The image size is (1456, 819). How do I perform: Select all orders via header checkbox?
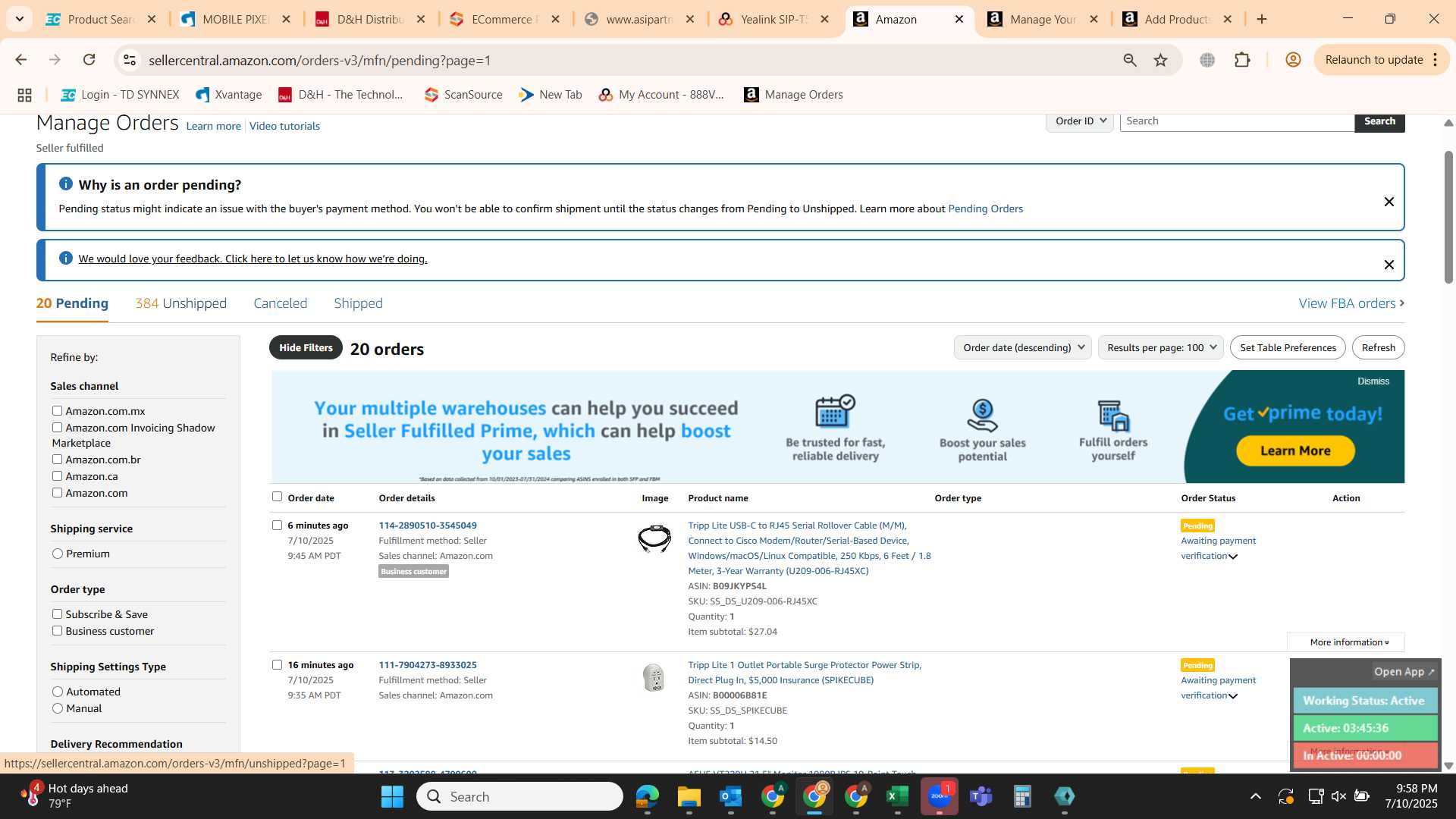[277, 497]
